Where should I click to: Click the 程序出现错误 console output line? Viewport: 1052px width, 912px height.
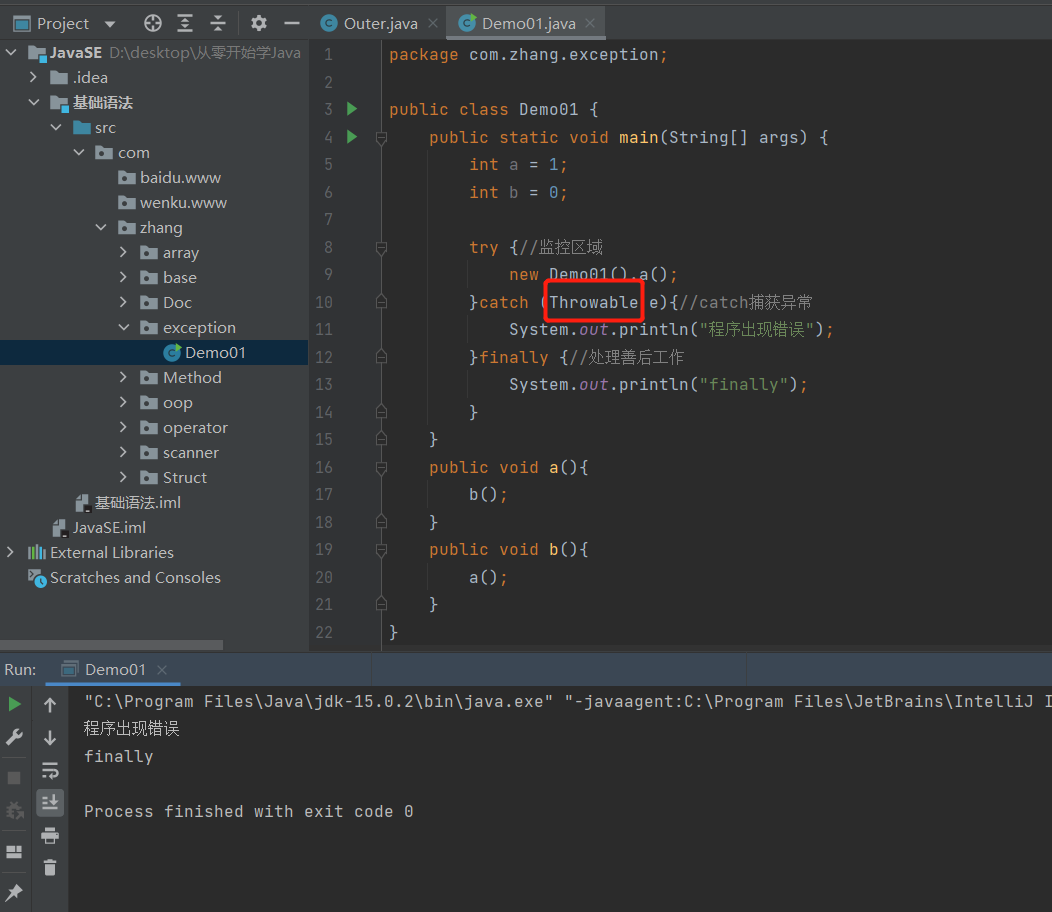[132, 729]
